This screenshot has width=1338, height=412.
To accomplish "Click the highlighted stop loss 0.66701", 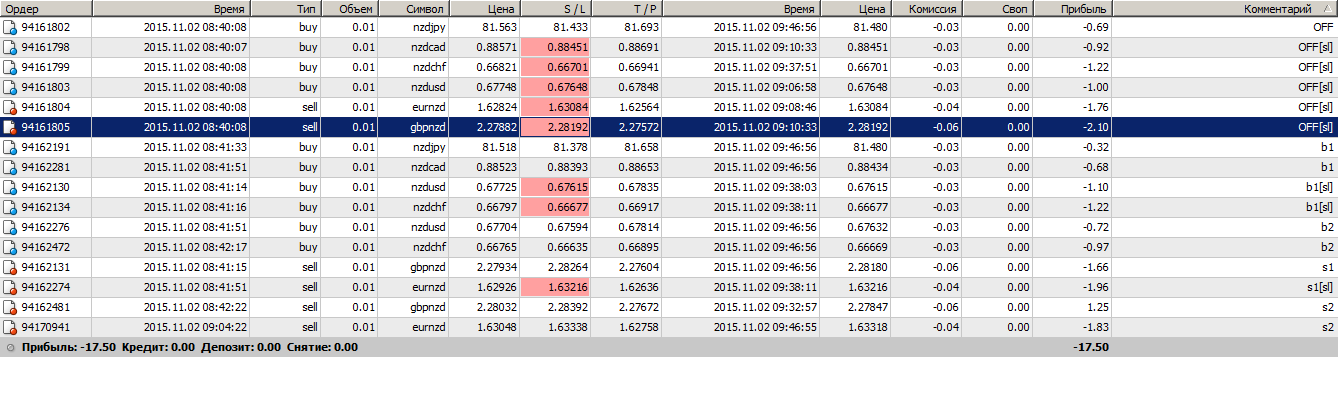I will coord(556,67).
